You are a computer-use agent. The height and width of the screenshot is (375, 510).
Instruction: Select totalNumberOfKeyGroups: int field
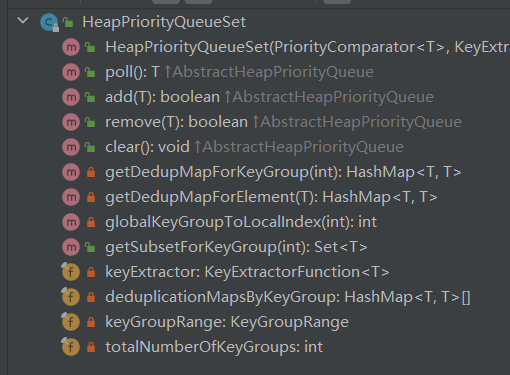point(214,347)
